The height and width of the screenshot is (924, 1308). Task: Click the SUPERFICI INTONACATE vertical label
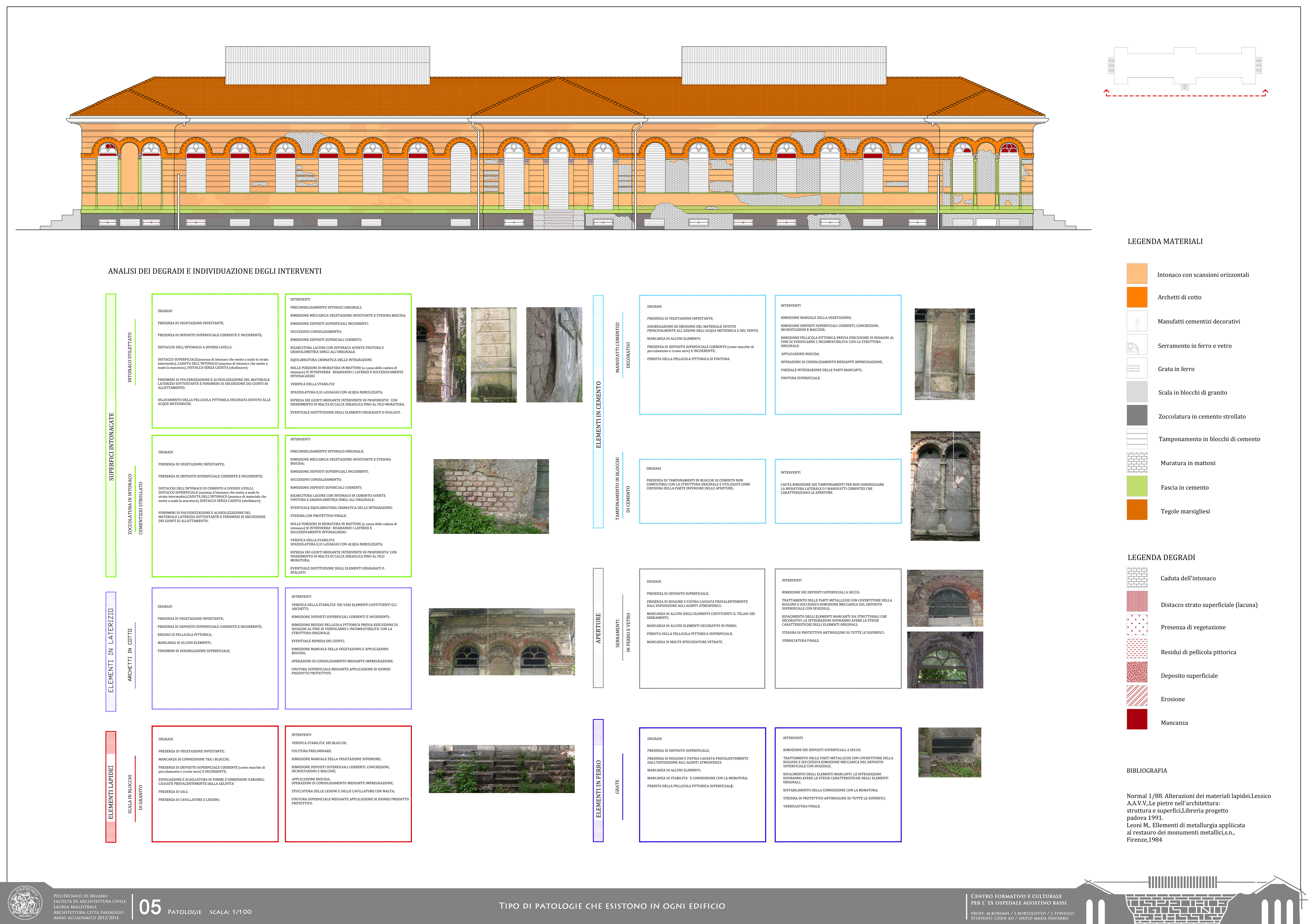click(111, 447)
